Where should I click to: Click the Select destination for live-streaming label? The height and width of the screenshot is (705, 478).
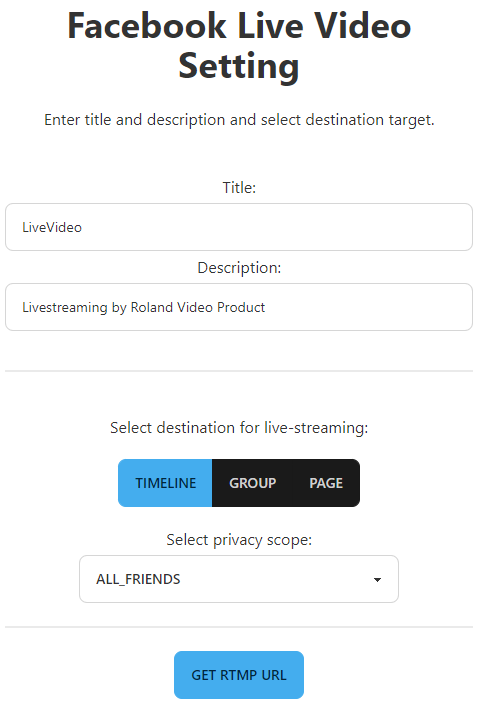coord(239,428)
